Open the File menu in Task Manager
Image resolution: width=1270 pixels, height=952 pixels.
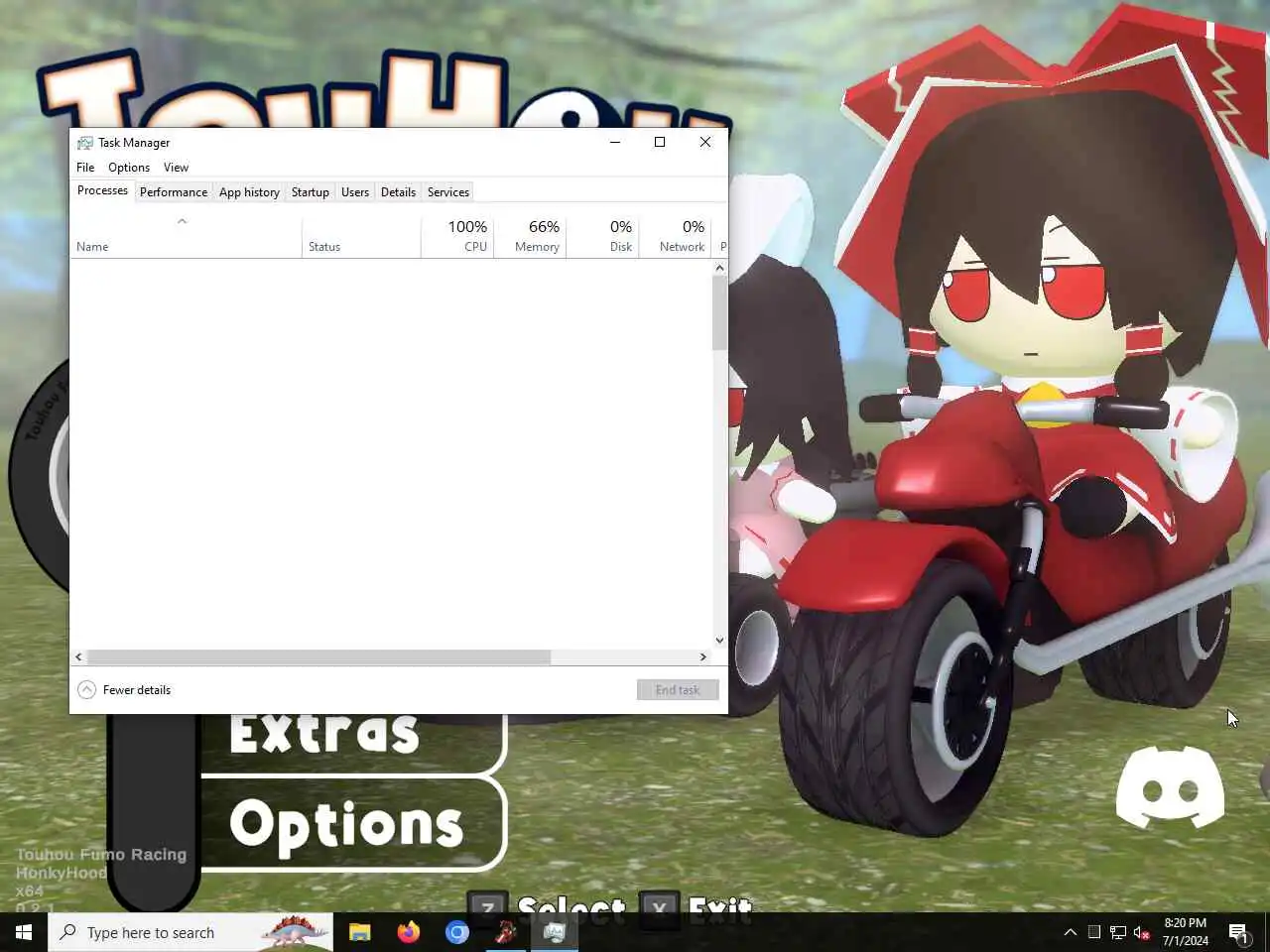click(x=85, y=168)
